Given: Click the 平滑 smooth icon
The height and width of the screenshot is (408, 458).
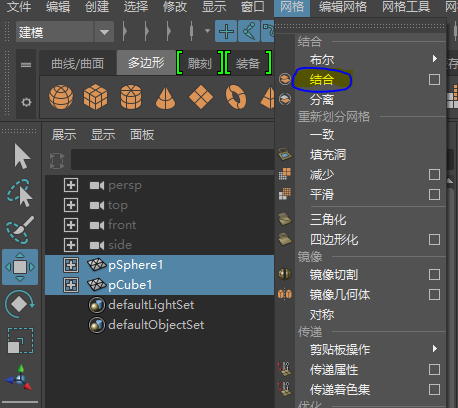Looking at the screenshot, I should click(285, 194).
